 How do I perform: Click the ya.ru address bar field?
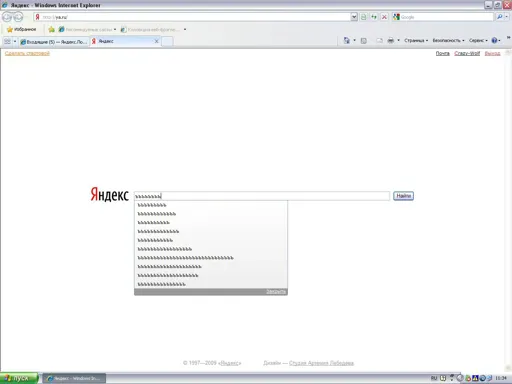(193, 17)
